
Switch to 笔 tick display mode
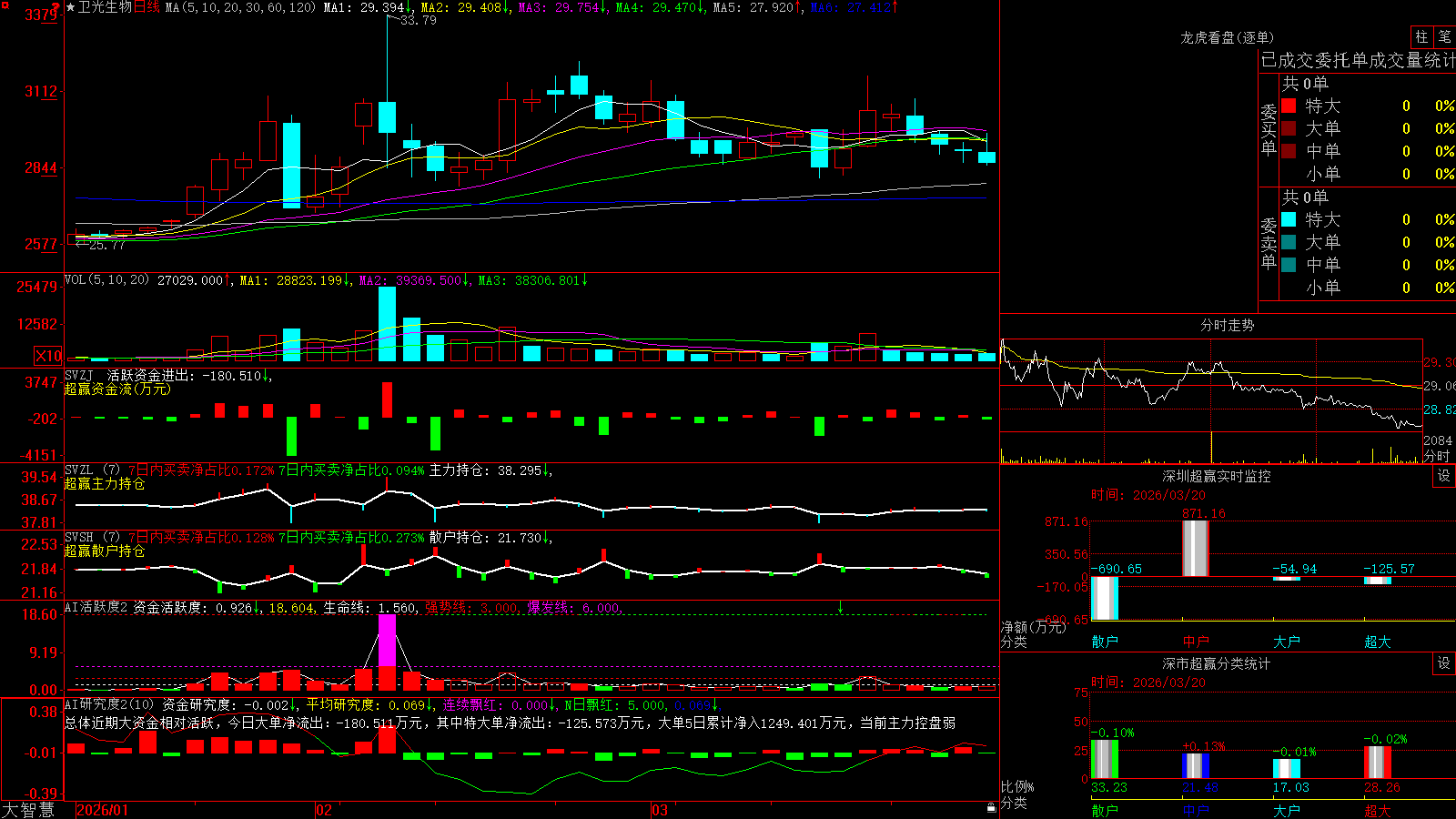pyautogui.click(x=1444, y=37)
